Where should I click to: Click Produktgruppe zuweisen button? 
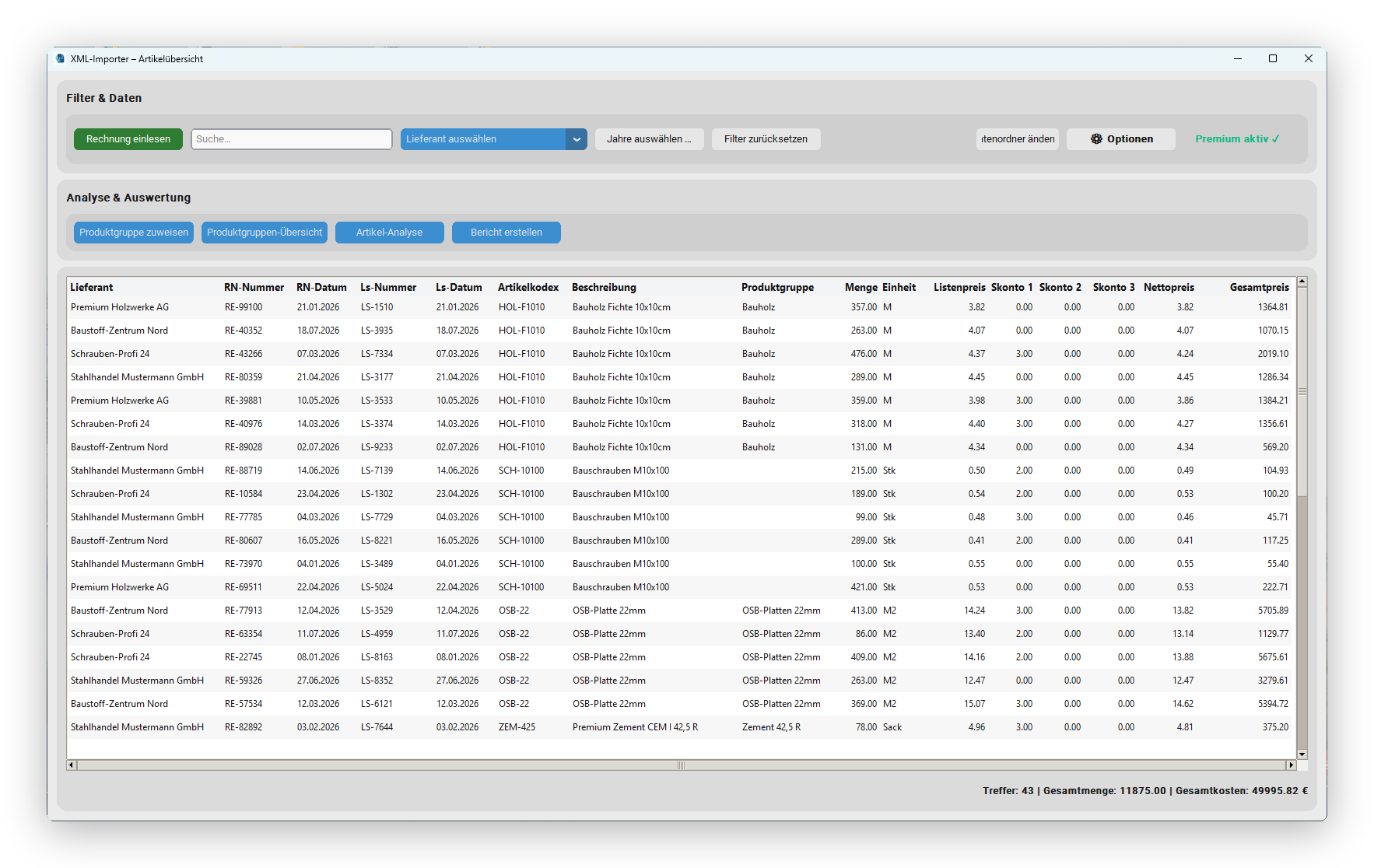(134, 233)
